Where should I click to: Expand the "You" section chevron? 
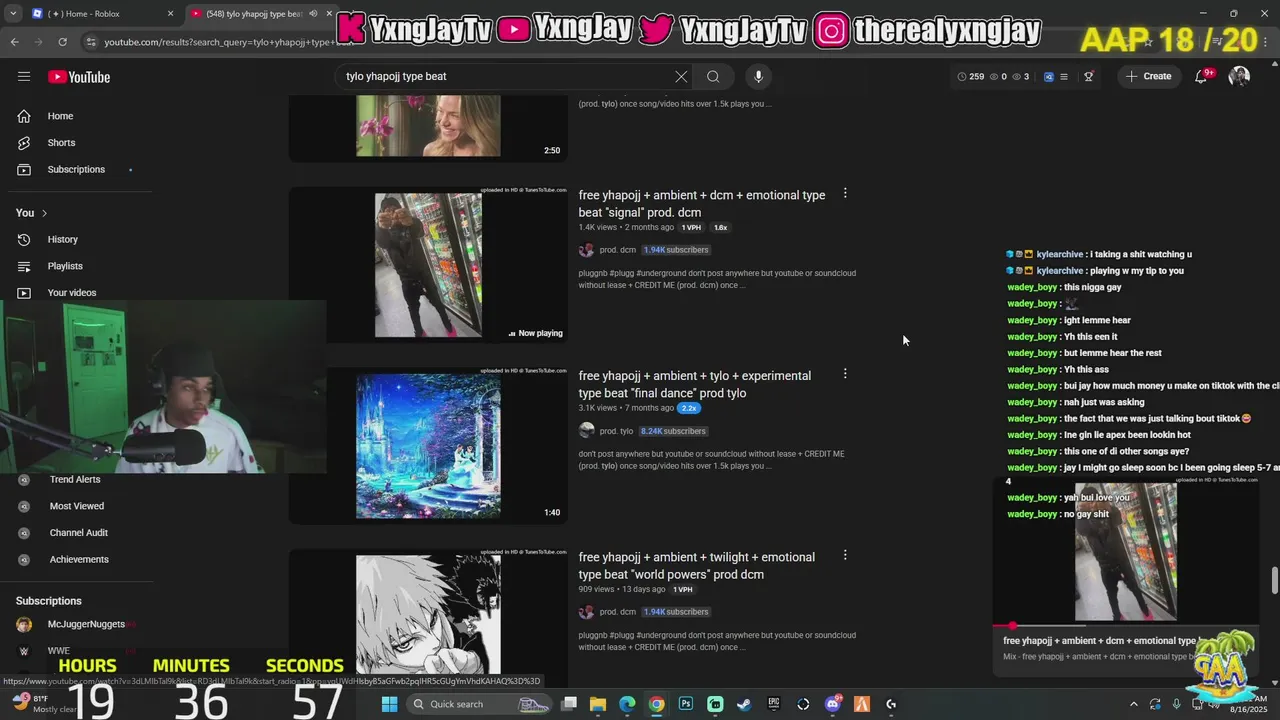click(44, 213)
